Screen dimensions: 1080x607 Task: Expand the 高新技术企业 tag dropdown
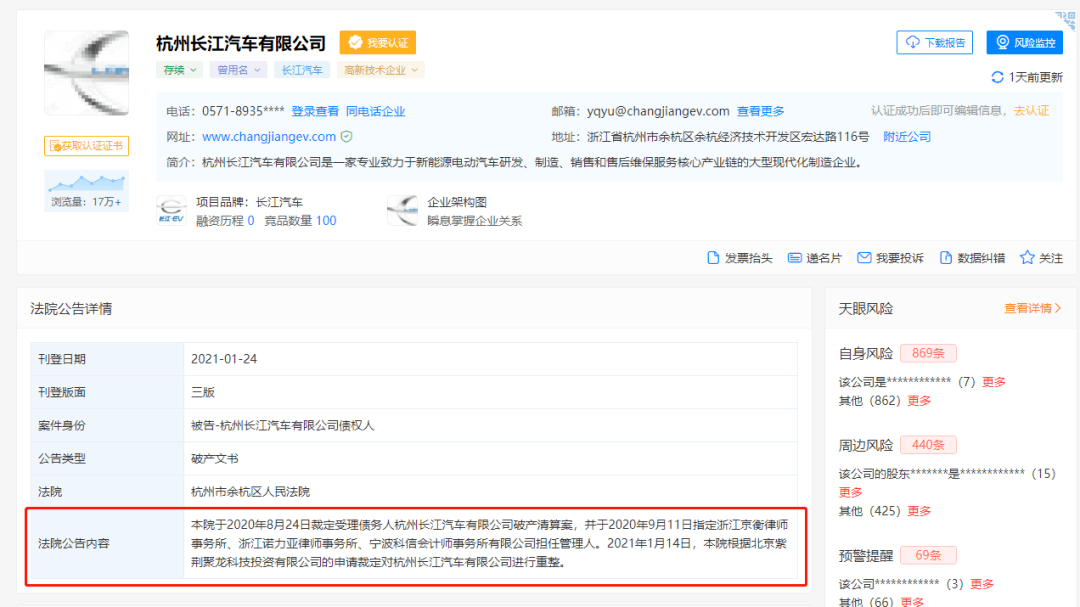[380, 70]
